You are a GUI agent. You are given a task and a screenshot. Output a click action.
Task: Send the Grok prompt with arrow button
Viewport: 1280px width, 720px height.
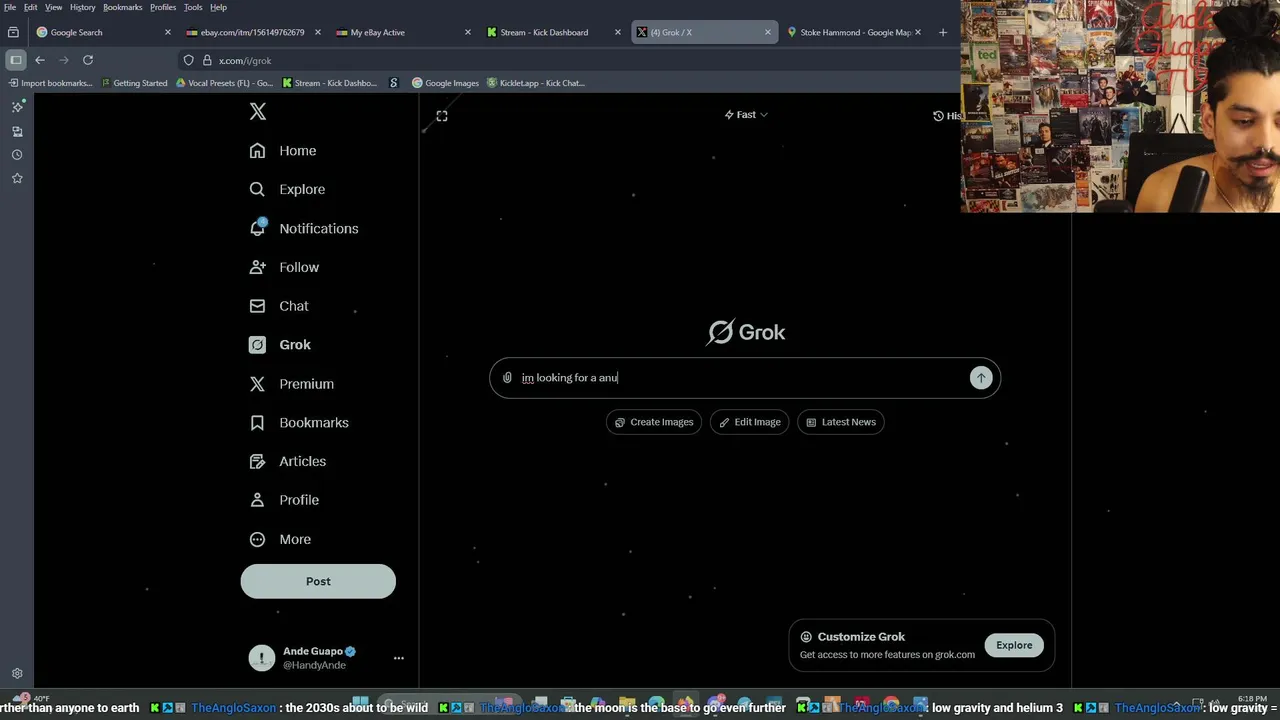tap(981, 378)
